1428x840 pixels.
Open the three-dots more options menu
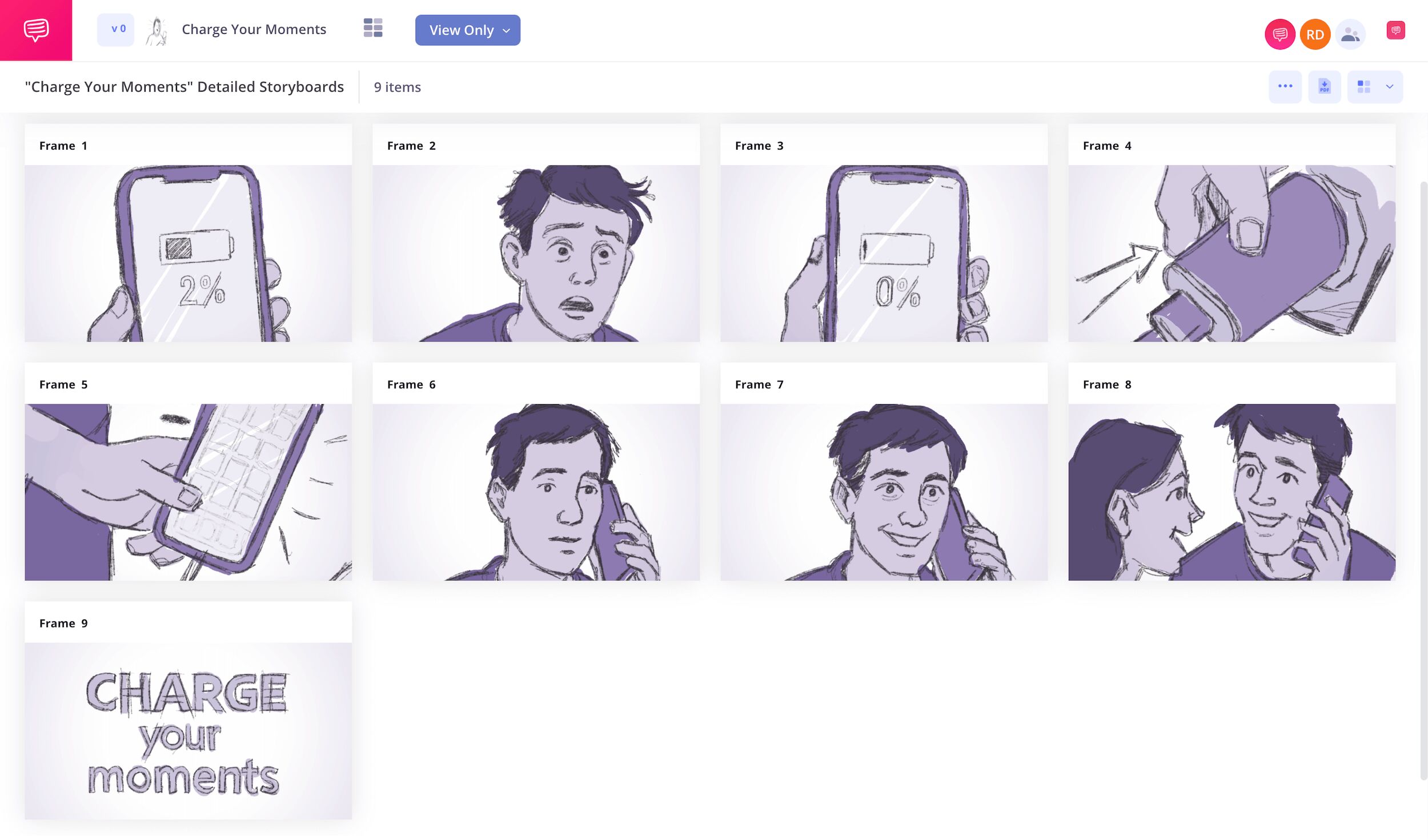pos(1285,87)
